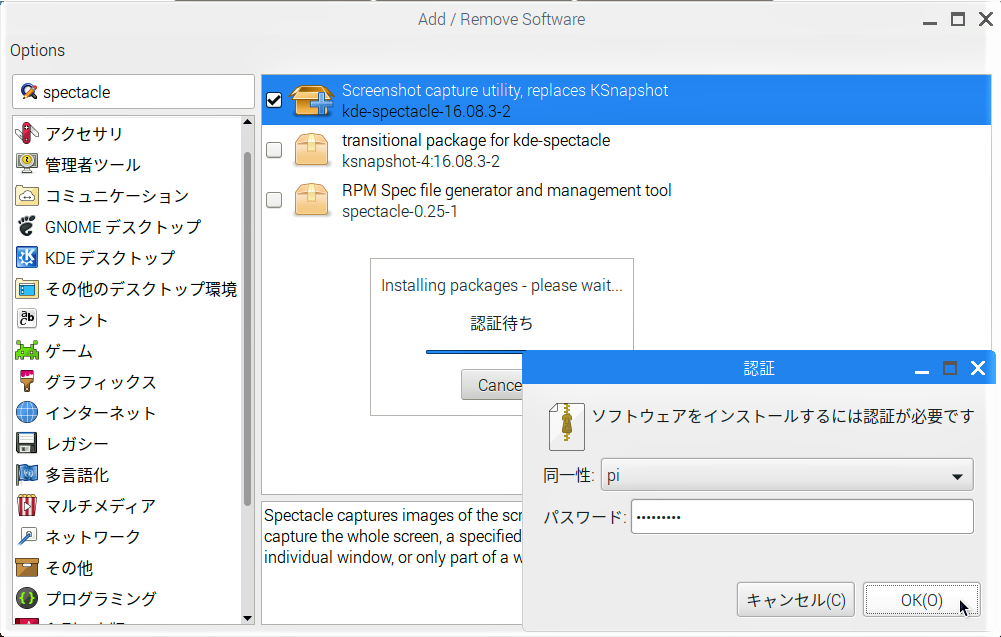This screenshot has width=1001, height=637.
Task: Click the フォント fonts icon
Action: point(27,319)
